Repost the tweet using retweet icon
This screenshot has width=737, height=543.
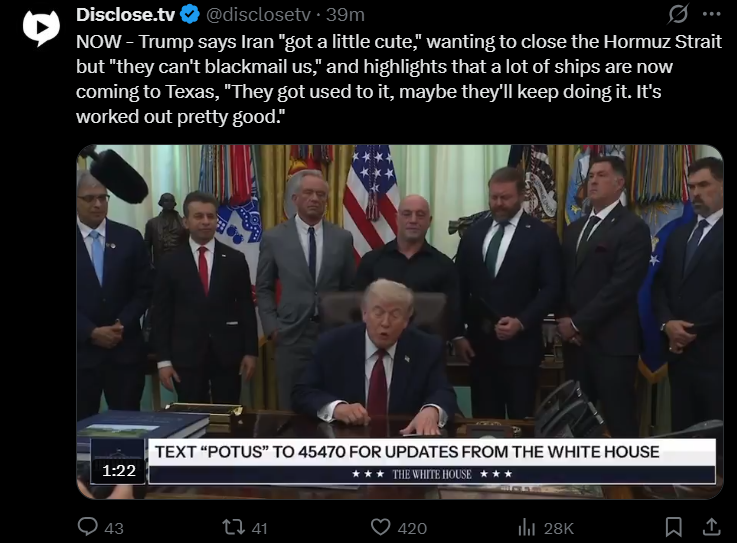[x=234, y=527]
